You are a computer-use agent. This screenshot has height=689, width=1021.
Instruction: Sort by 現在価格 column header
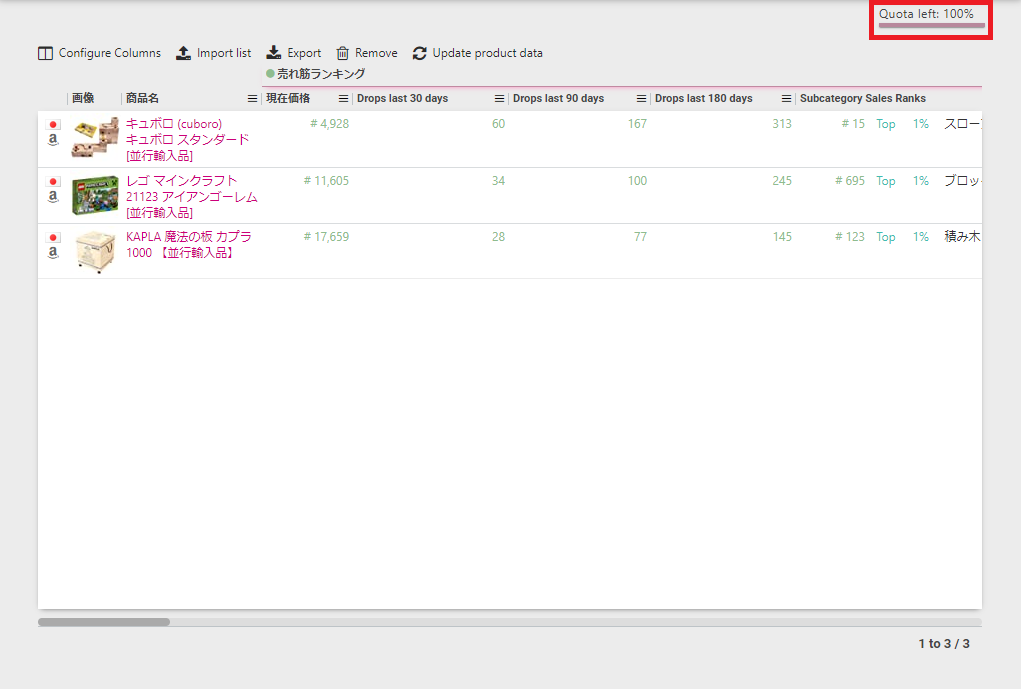288,98
